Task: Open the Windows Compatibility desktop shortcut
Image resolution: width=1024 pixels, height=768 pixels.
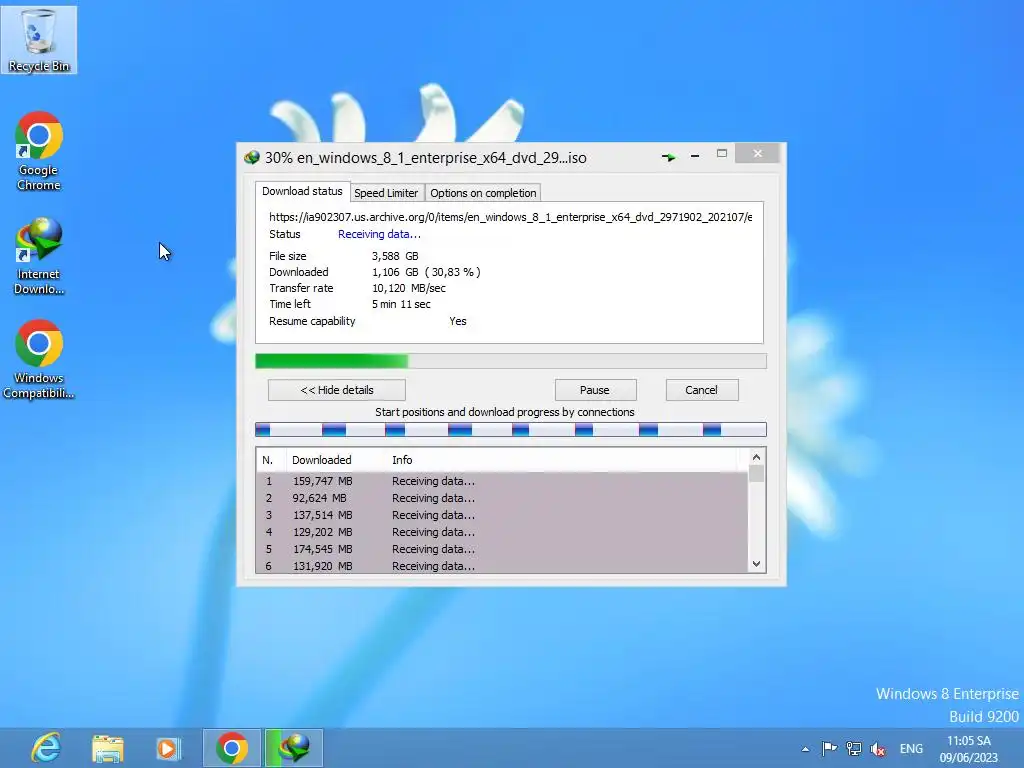Action: (39, 359)
